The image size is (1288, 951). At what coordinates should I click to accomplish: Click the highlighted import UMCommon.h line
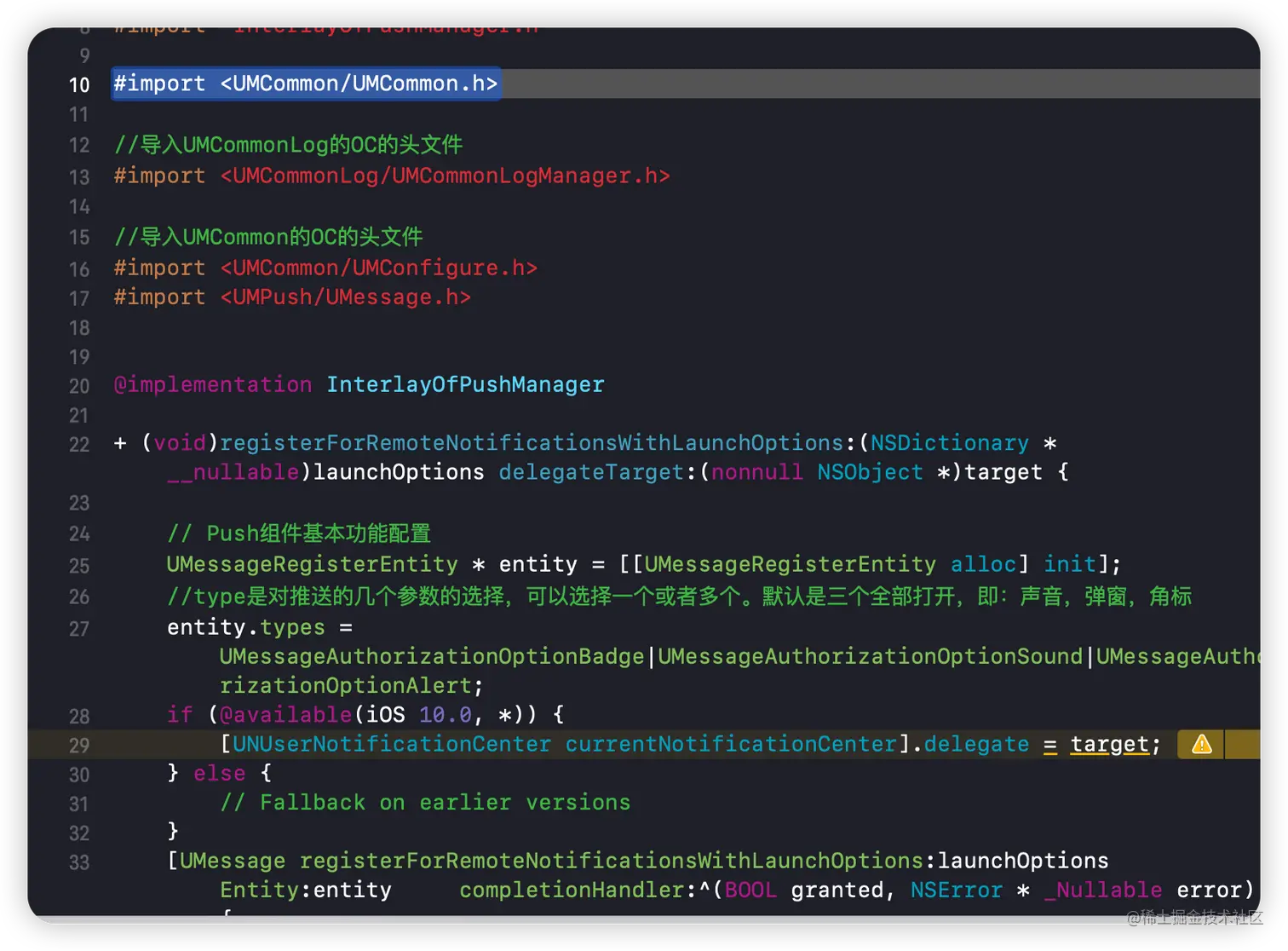coord(306,84)
